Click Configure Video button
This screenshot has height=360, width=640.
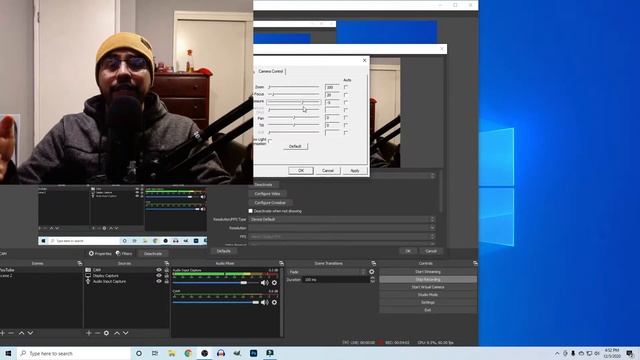pos(267,193)
